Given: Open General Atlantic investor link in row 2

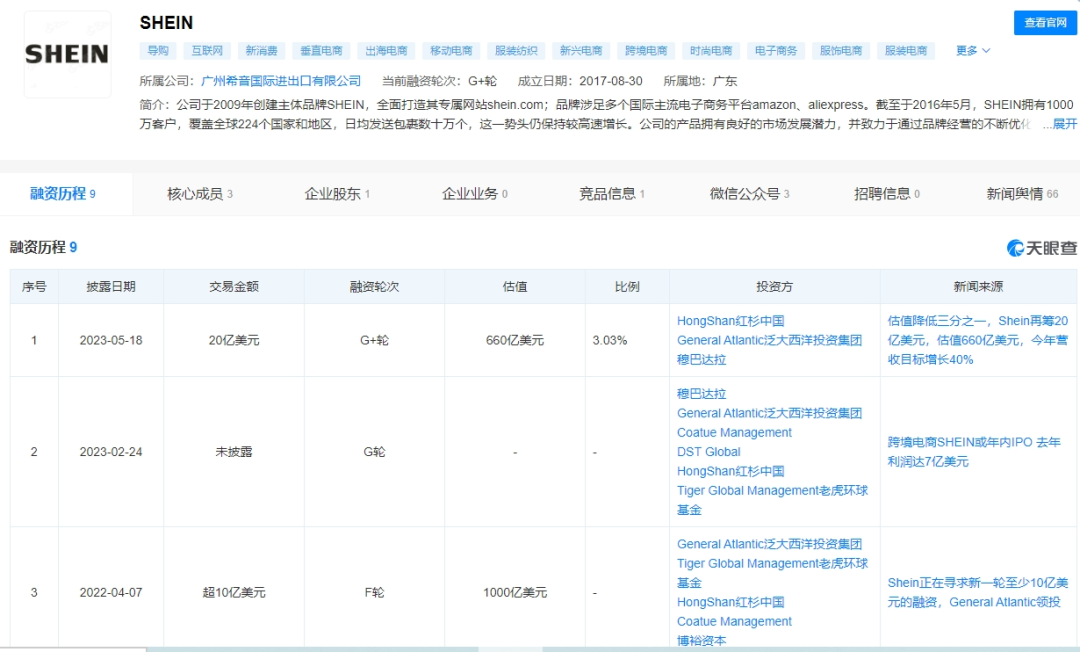Looking at the screenshot, I should point(769,413).
